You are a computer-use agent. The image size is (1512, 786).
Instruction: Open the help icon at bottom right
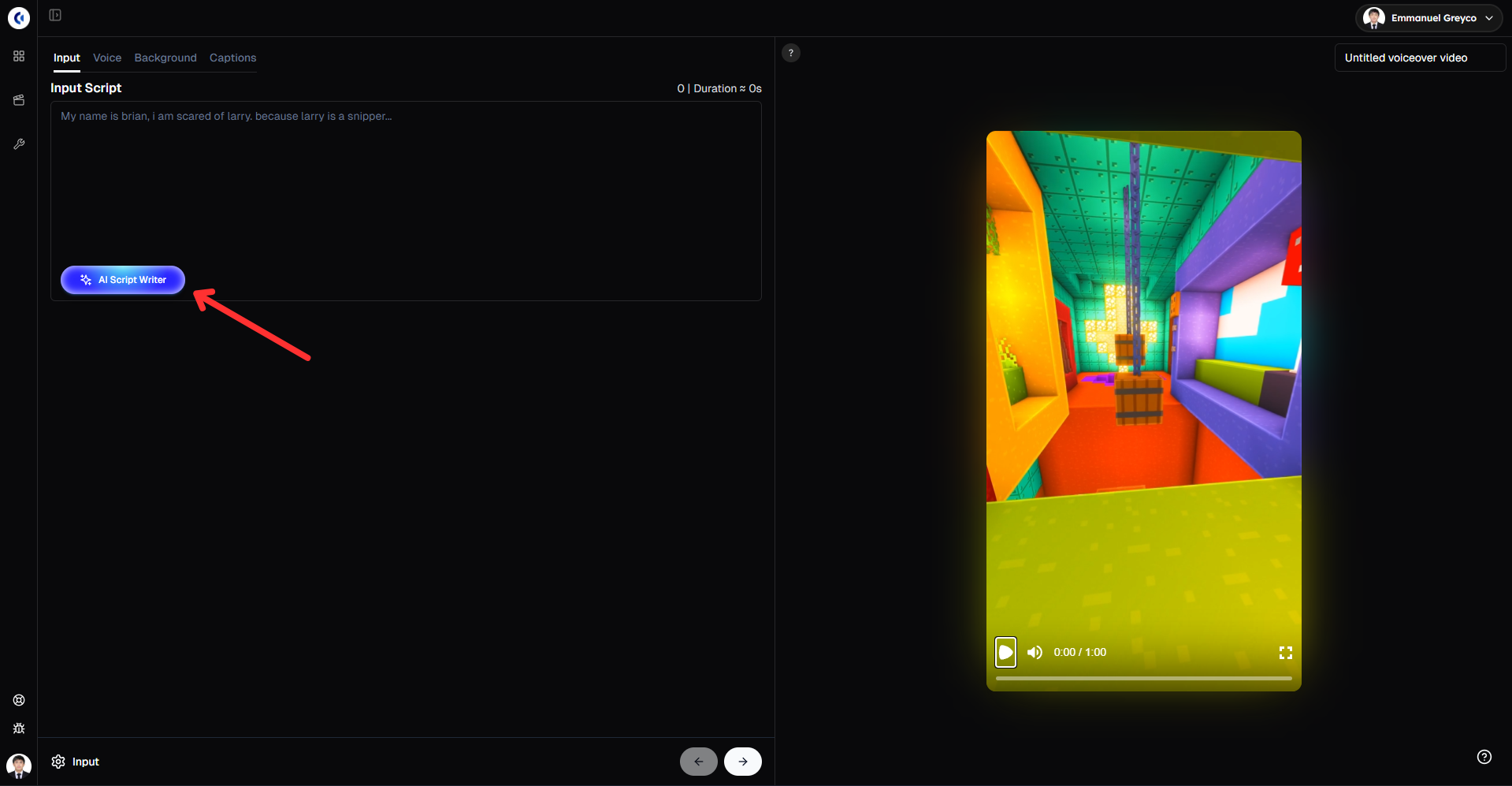pyautogui.click(x=1484, y=757)
